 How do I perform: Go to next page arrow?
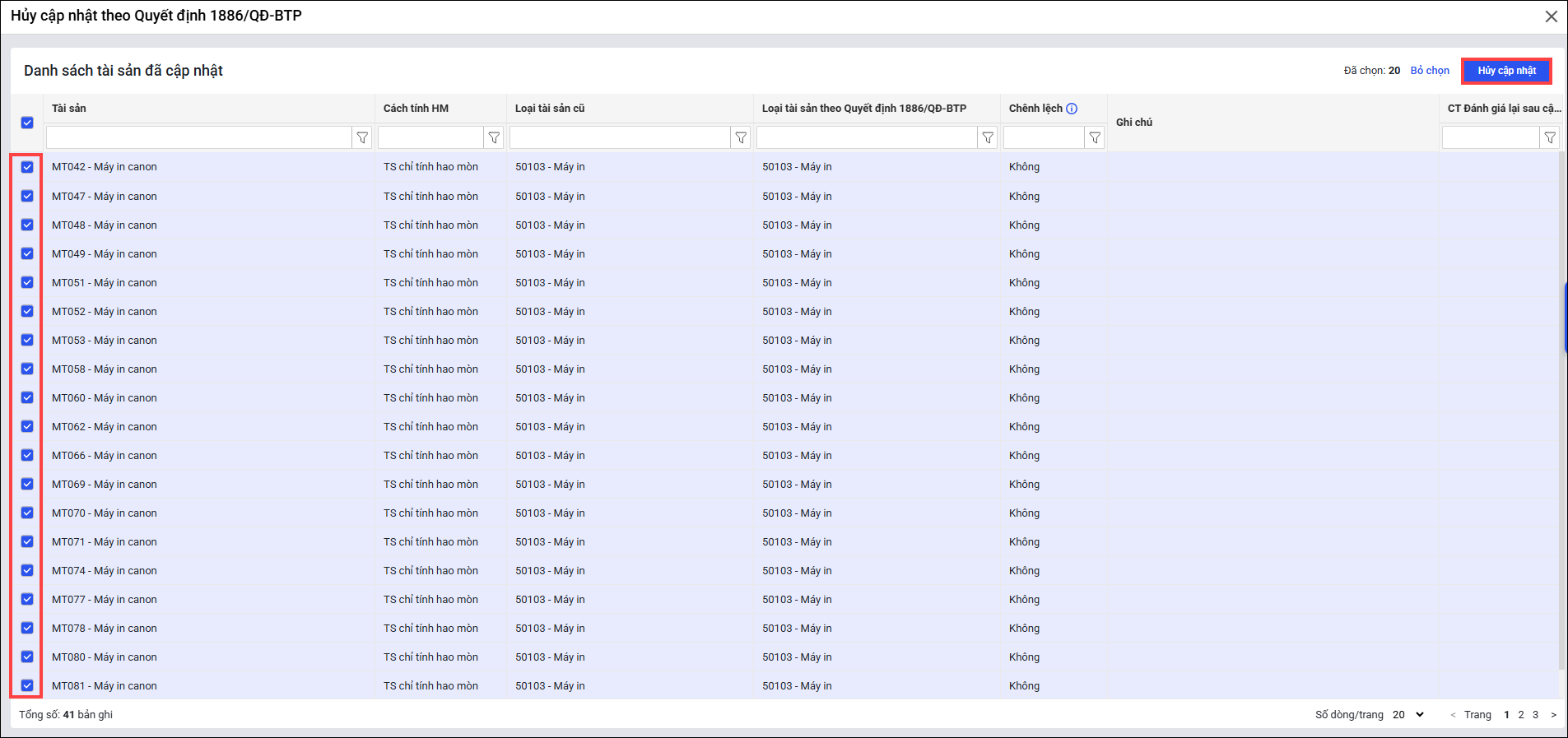(x=1553, y=715)
